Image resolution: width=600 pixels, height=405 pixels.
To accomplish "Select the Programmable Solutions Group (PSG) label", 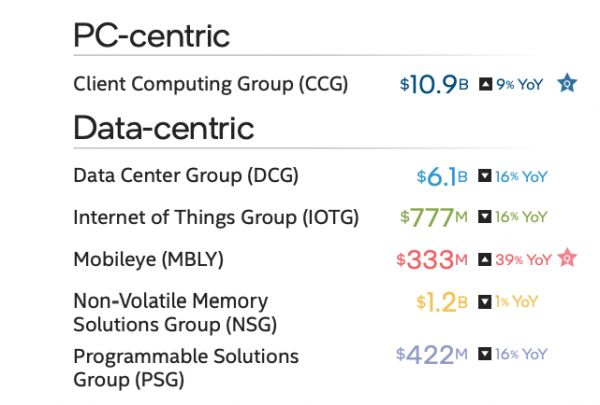I will click(186, 367).
